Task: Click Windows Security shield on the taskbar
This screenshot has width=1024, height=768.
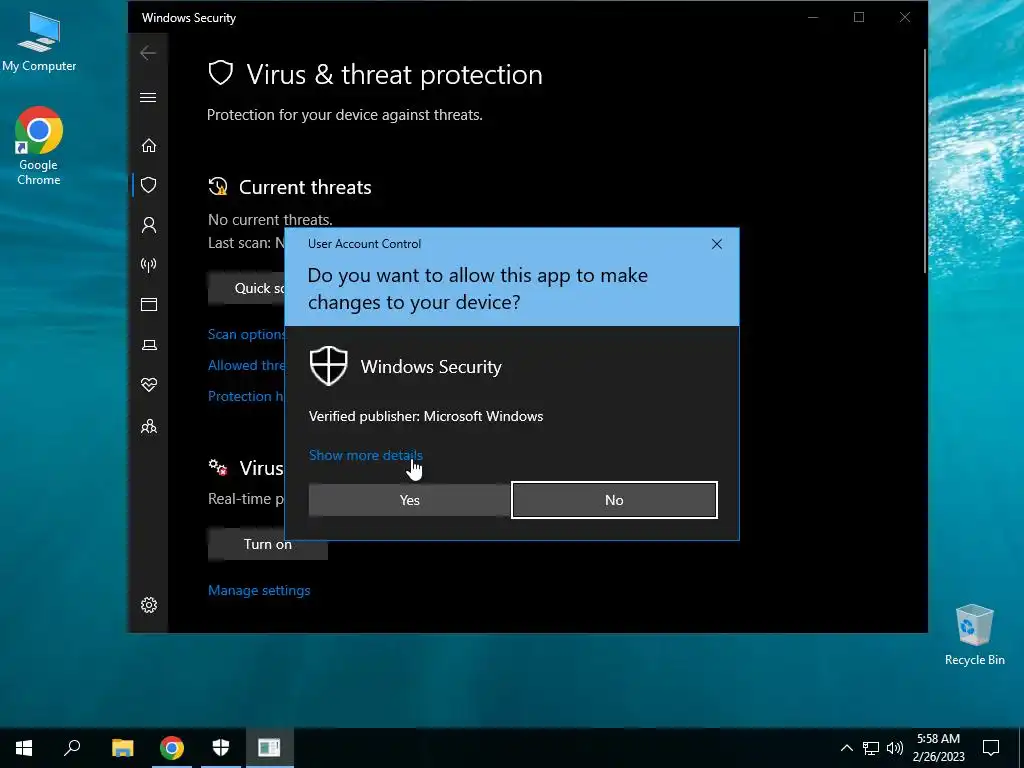Action: pos(221,748)
